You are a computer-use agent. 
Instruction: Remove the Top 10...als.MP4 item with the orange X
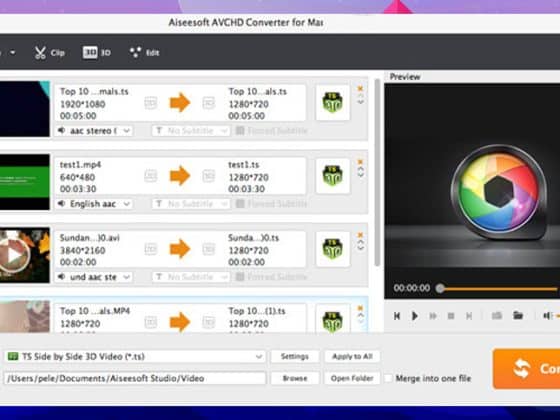point(360,308)
